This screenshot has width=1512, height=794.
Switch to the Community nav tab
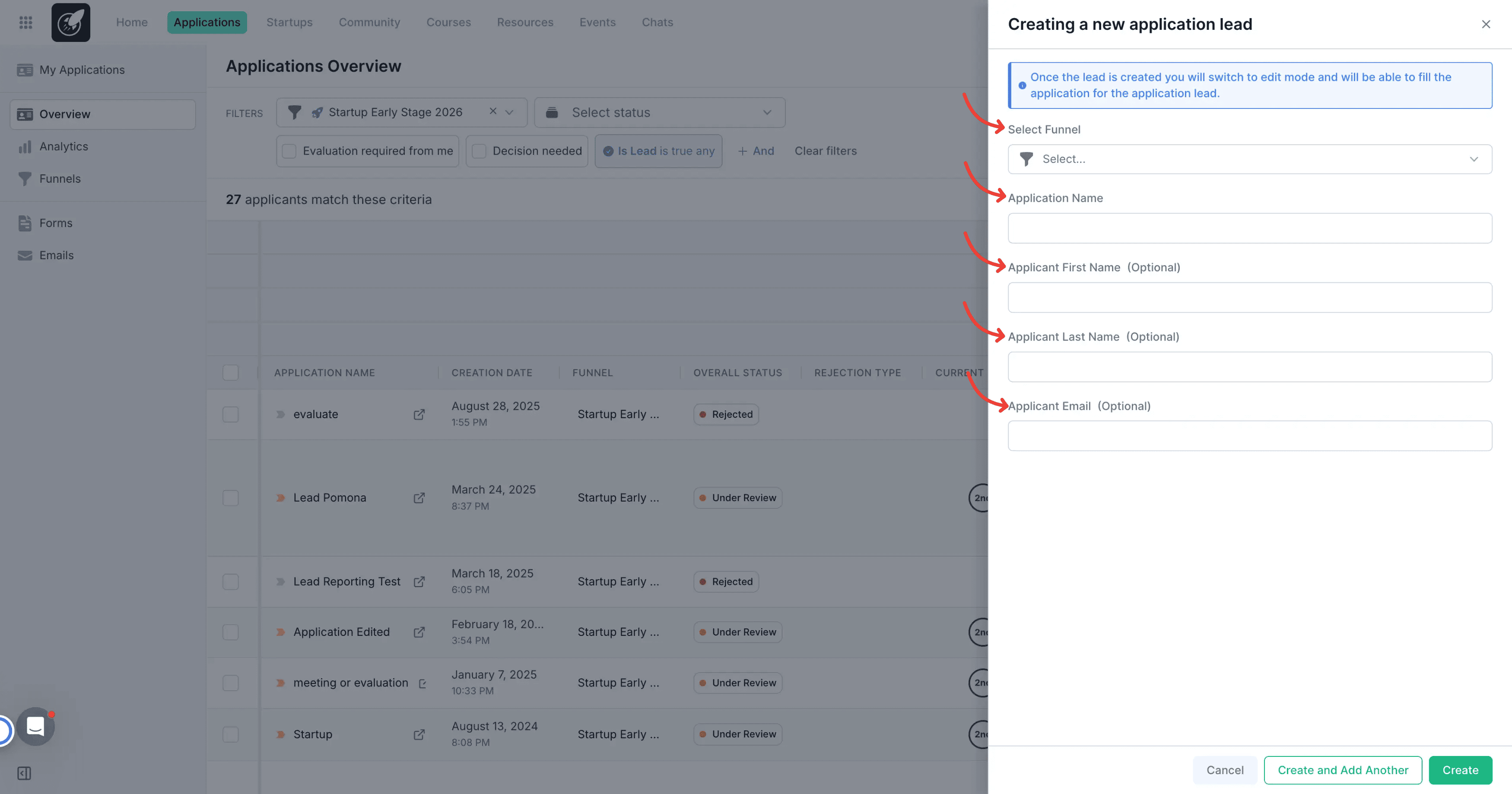pyautogui.click(x=369, y=22)
